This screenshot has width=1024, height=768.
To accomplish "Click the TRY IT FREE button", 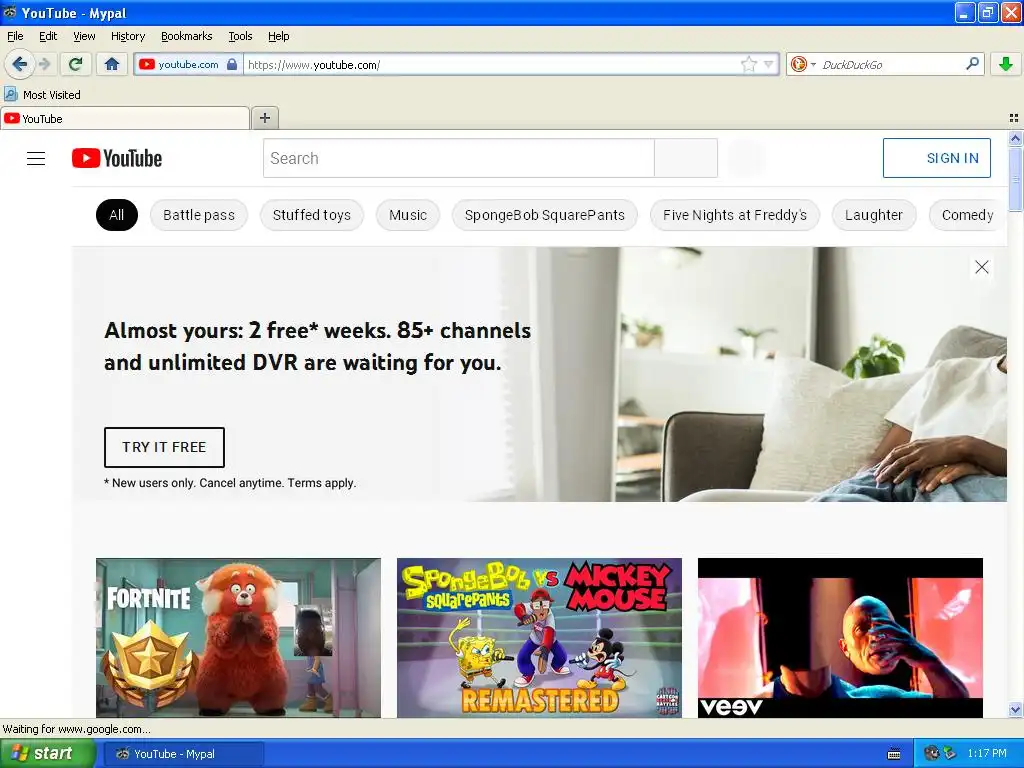I will (x=164, y=447).
